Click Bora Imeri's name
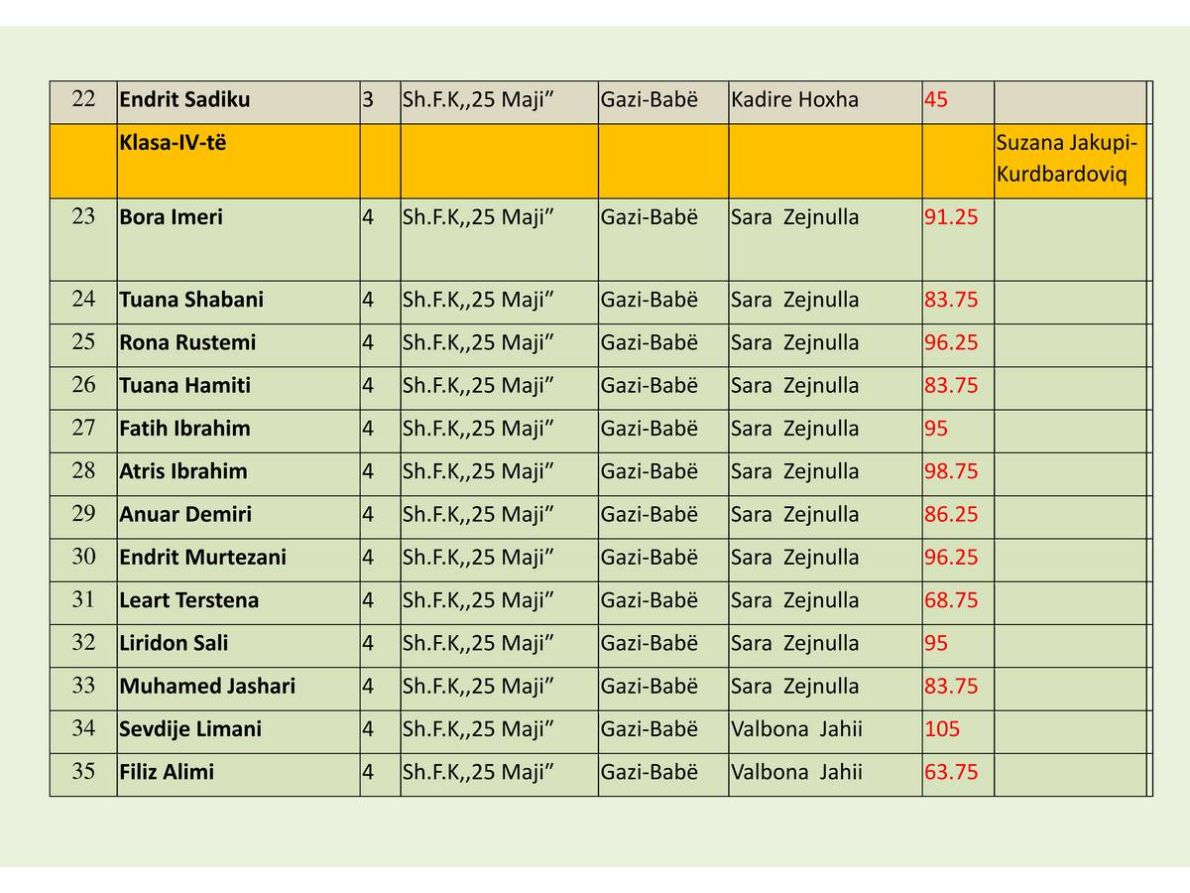The width and height of the screenshot is (1190, 893). [171, 217]
